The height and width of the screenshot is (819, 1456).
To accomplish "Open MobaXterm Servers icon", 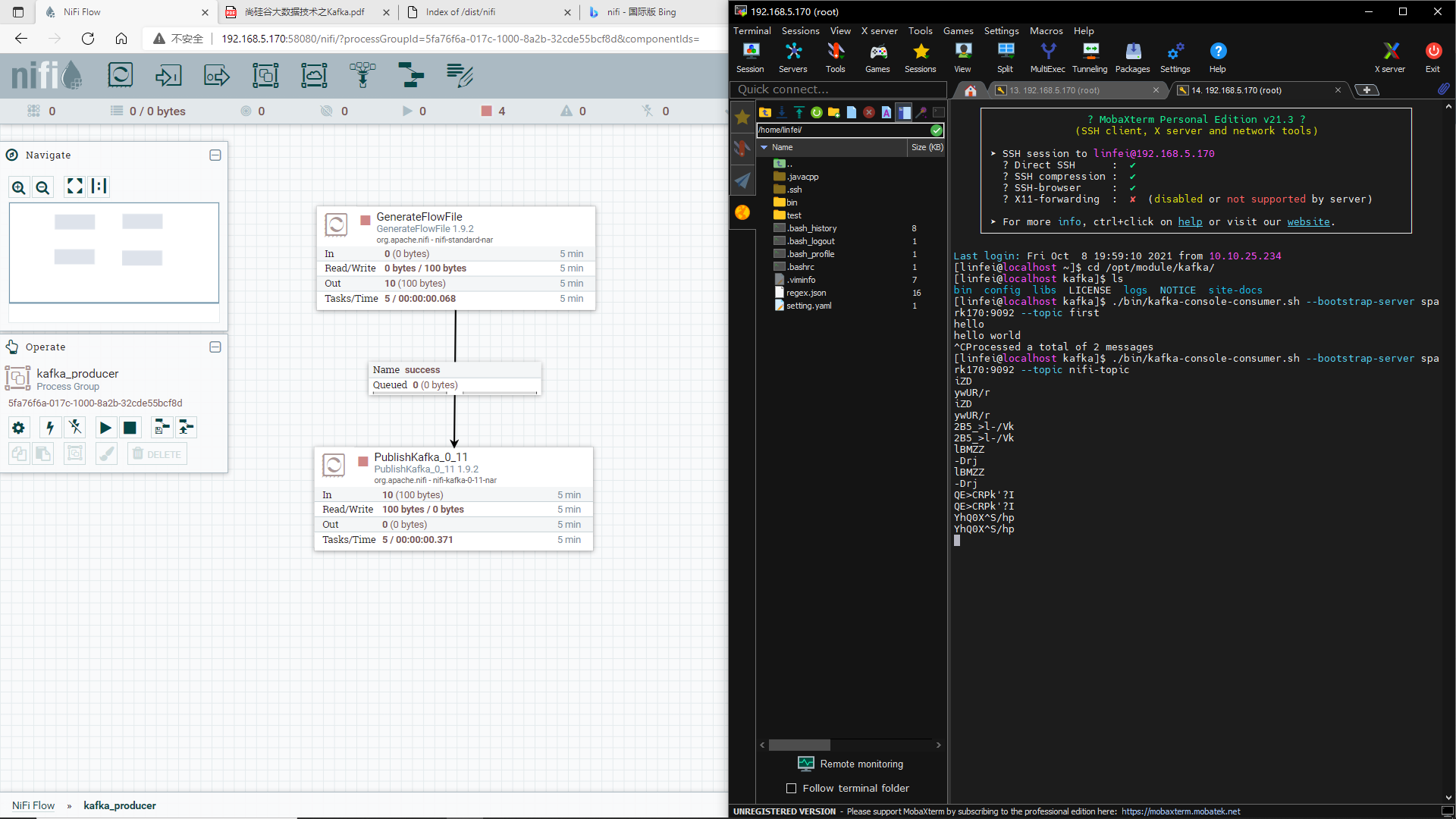I will [793, 58].
